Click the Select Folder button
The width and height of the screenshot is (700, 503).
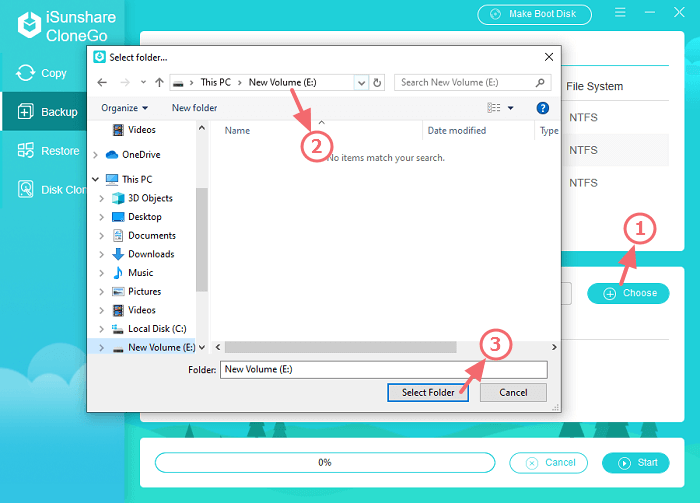coord(428,393)
